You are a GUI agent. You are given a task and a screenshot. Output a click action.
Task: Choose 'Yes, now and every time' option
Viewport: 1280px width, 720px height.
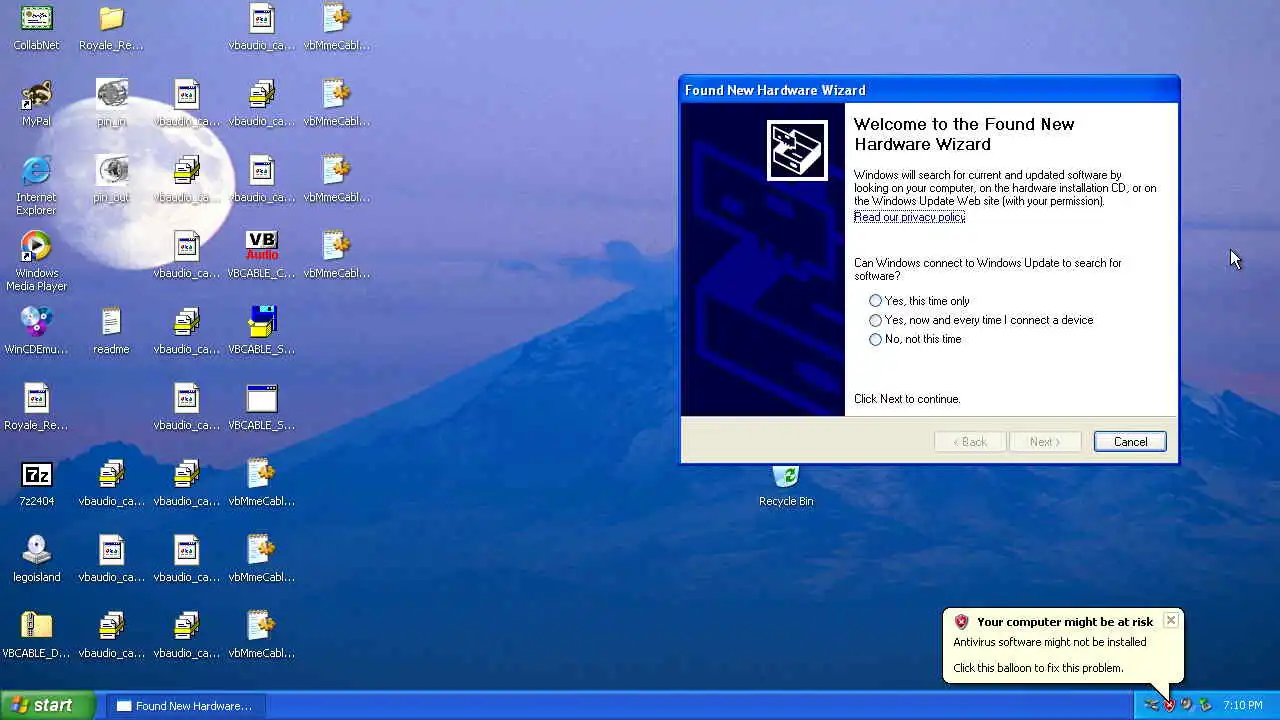(981, 320)
